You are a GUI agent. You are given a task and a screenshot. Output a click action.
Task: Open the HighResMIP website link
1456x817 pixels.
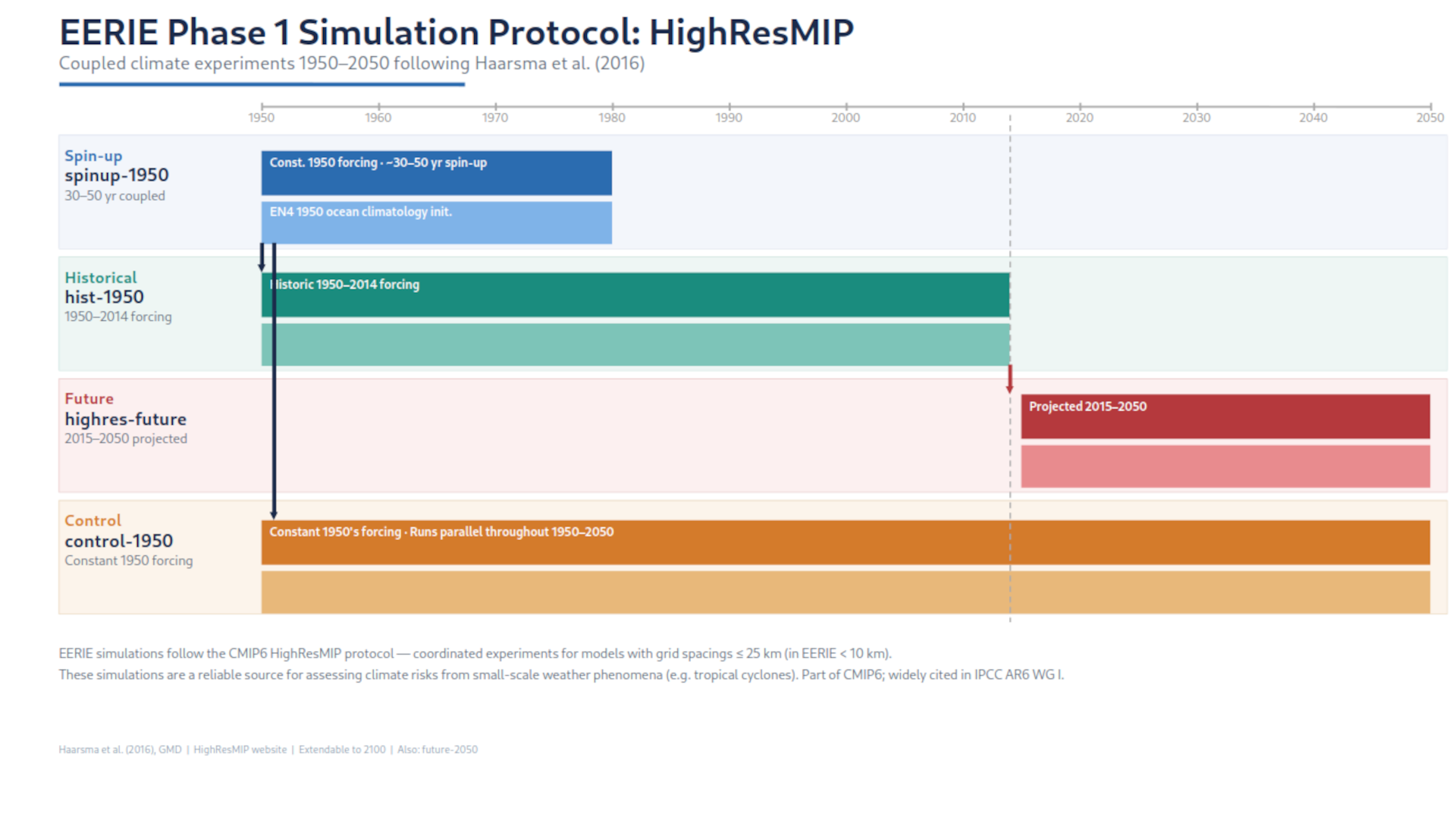click(240, 749)
